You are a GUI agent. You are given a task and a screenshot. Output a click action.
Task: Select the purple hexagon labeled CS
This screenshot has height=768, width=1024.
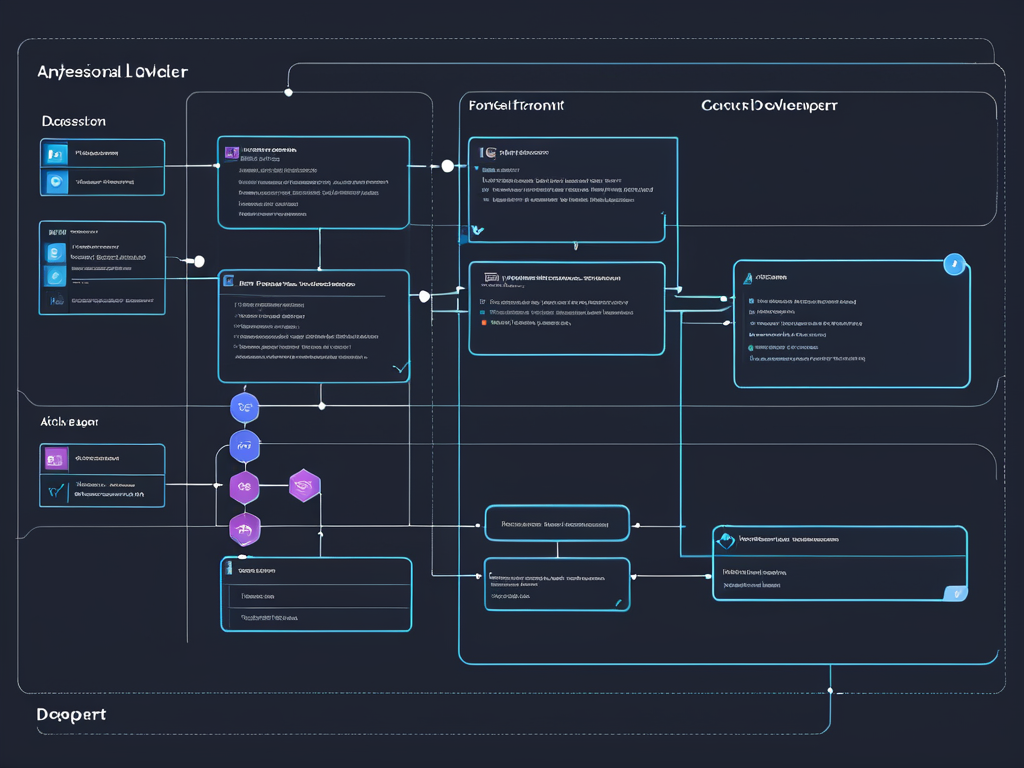244,487
